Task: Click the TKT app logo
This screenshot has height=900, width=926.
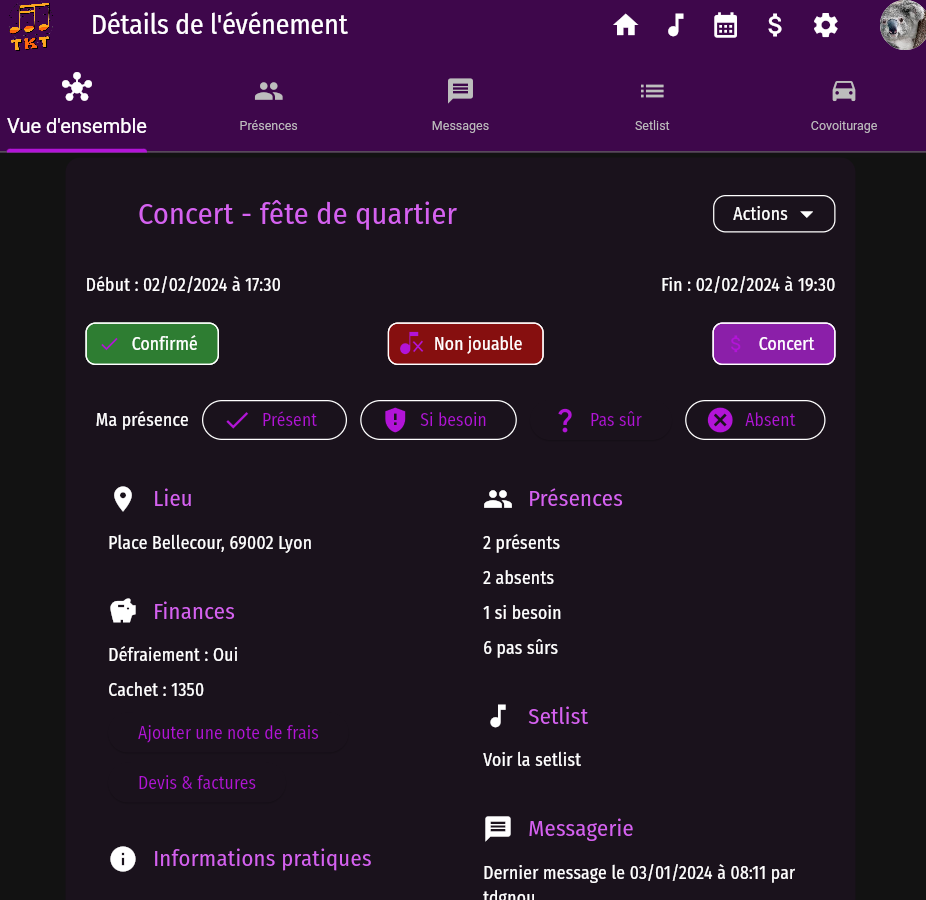Action: click(30, 26)
